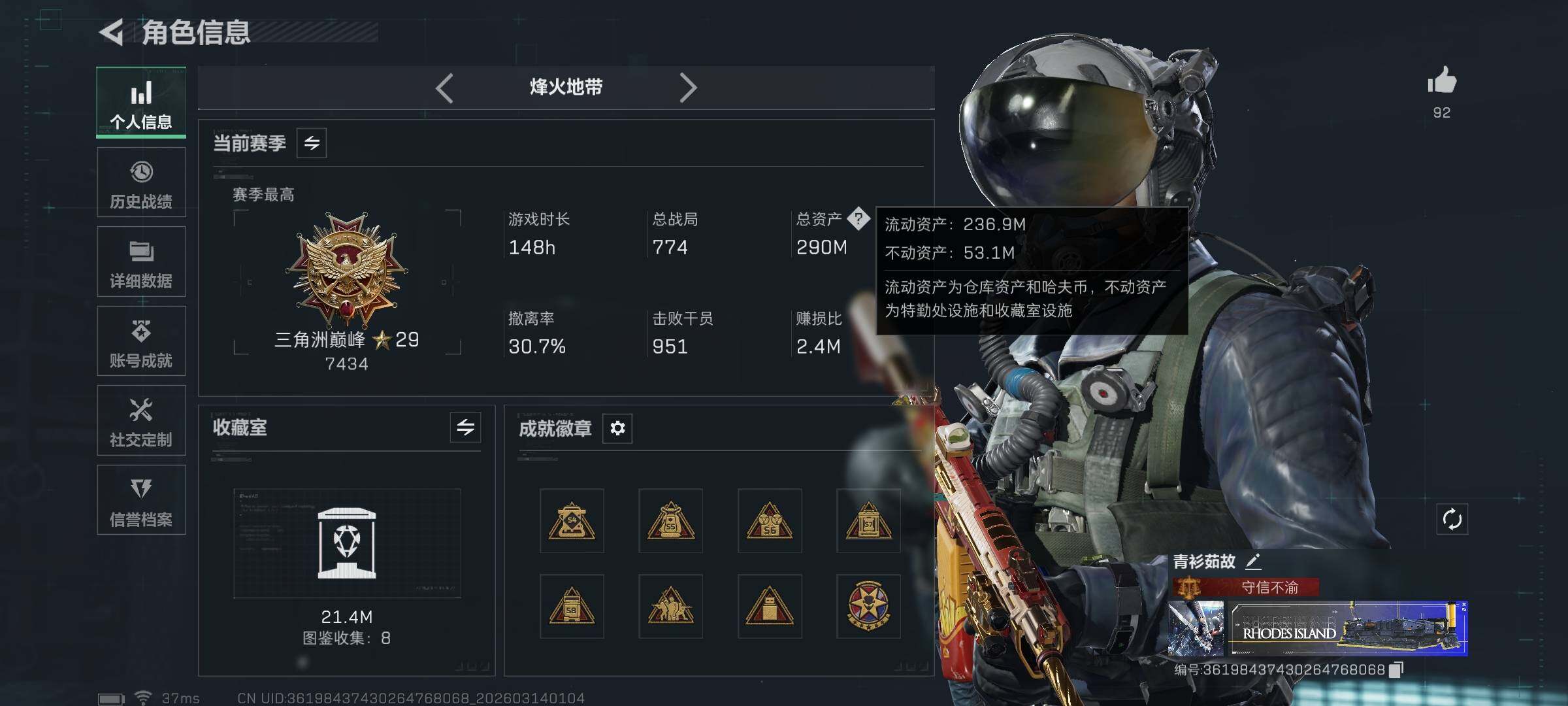
Task: Go to the 账号成就 section
Action: (141, 341)
